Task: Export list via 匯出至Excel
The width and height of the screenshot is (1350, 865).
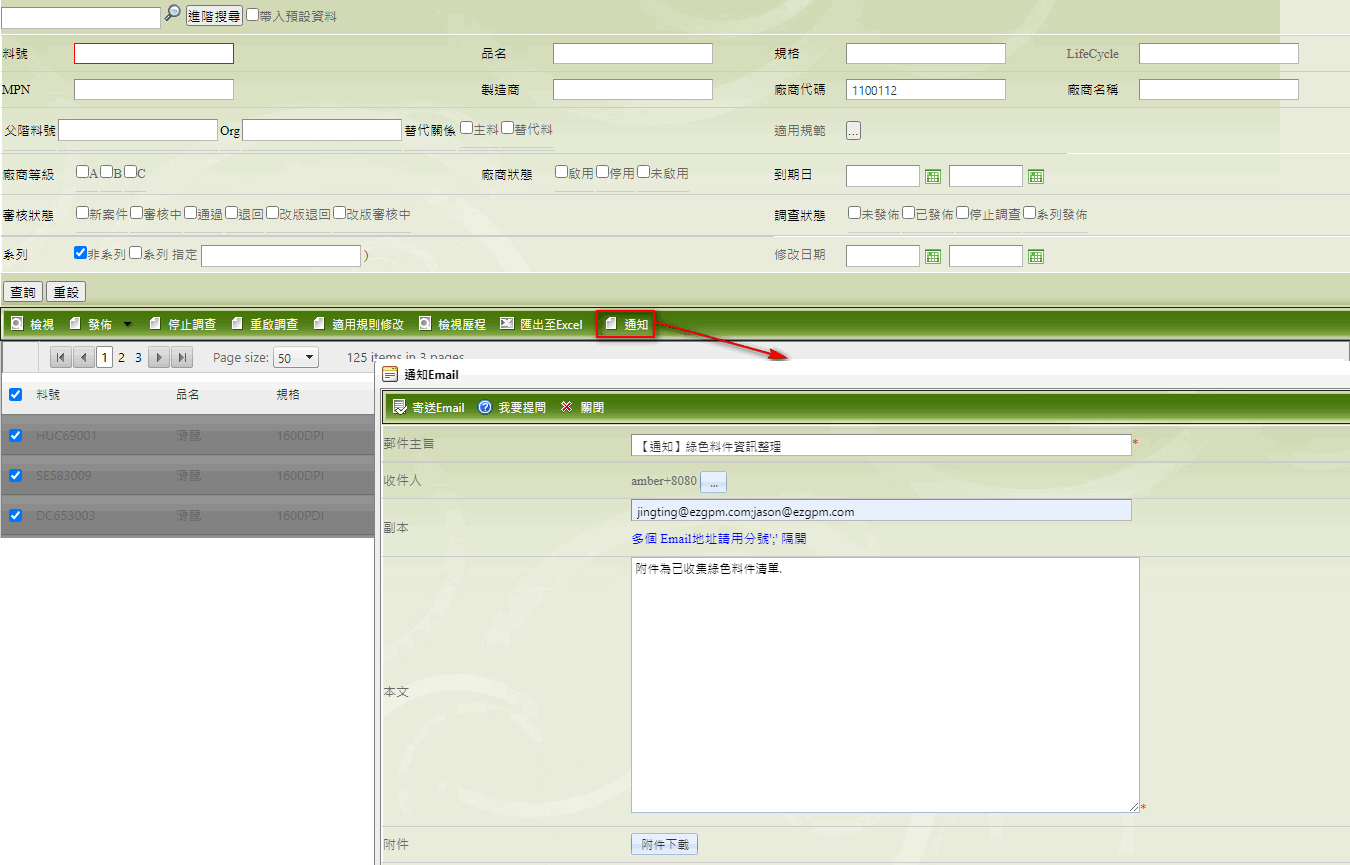Action: [x=541, y=324]
